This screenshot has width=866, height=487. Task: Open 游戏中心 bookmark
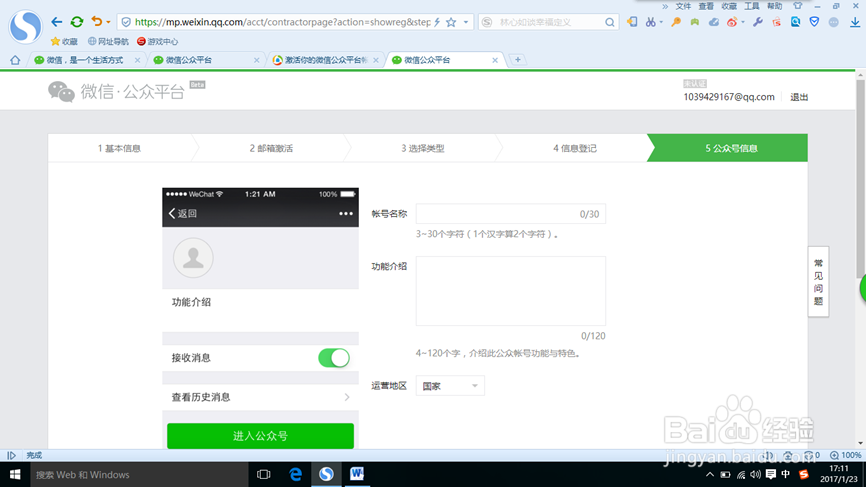(157, 41)
